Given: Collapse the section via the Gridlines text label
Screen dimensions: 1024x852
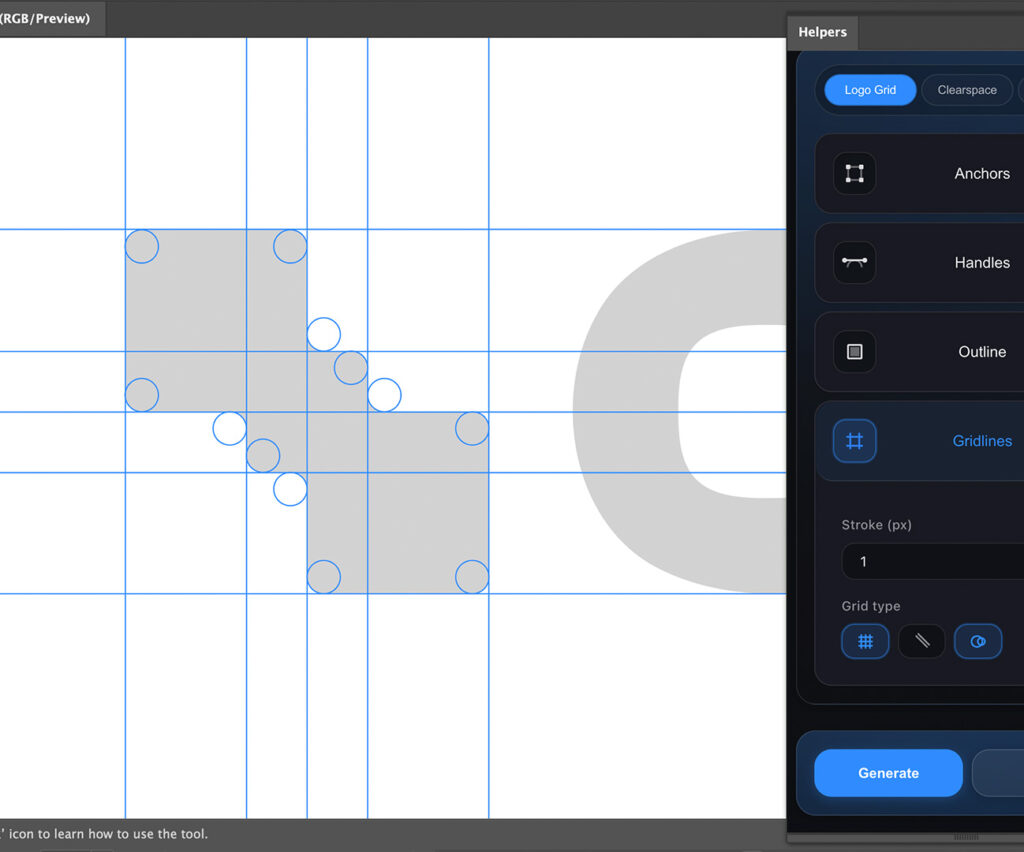Looking at the screenshot, I should tap(981, 441).
